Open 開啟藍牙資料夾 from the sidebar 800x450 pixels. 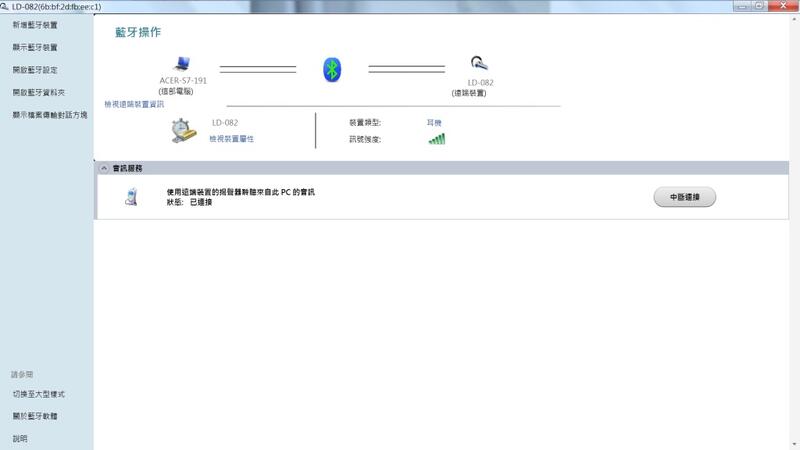(x=37, y=92)
